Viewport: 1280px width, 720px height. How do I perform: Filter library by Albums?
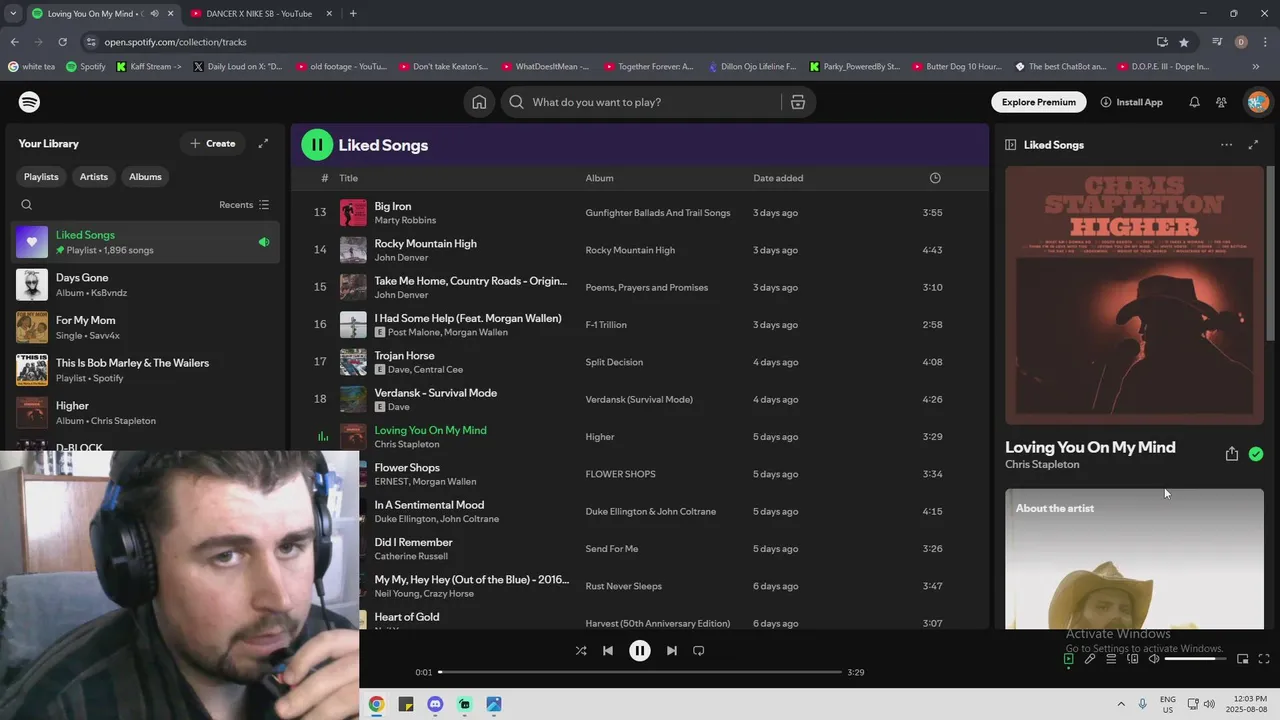tap(145, 177)
